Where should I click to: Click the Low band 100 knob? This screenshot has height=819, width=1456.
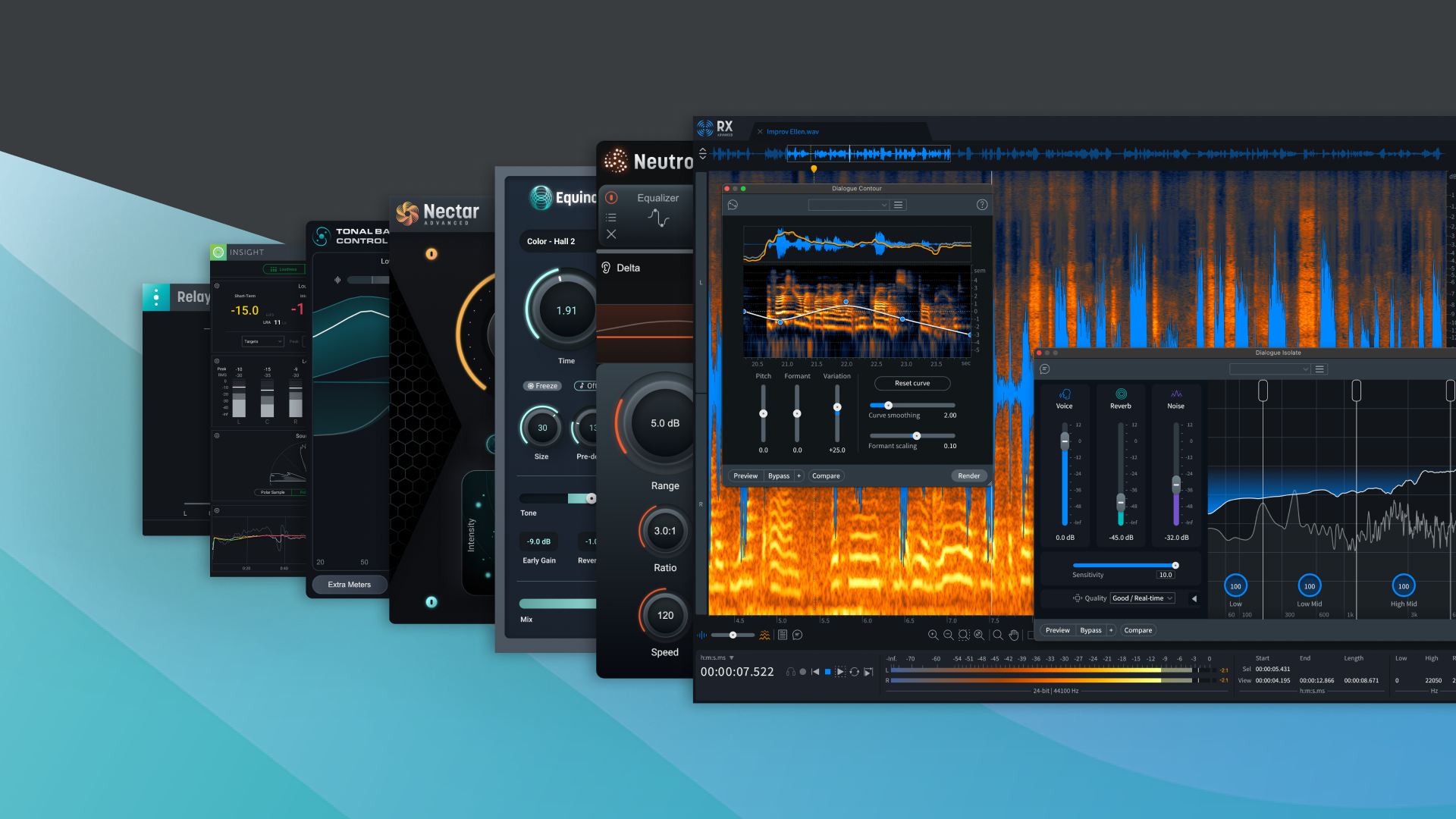click(1235, 586)
